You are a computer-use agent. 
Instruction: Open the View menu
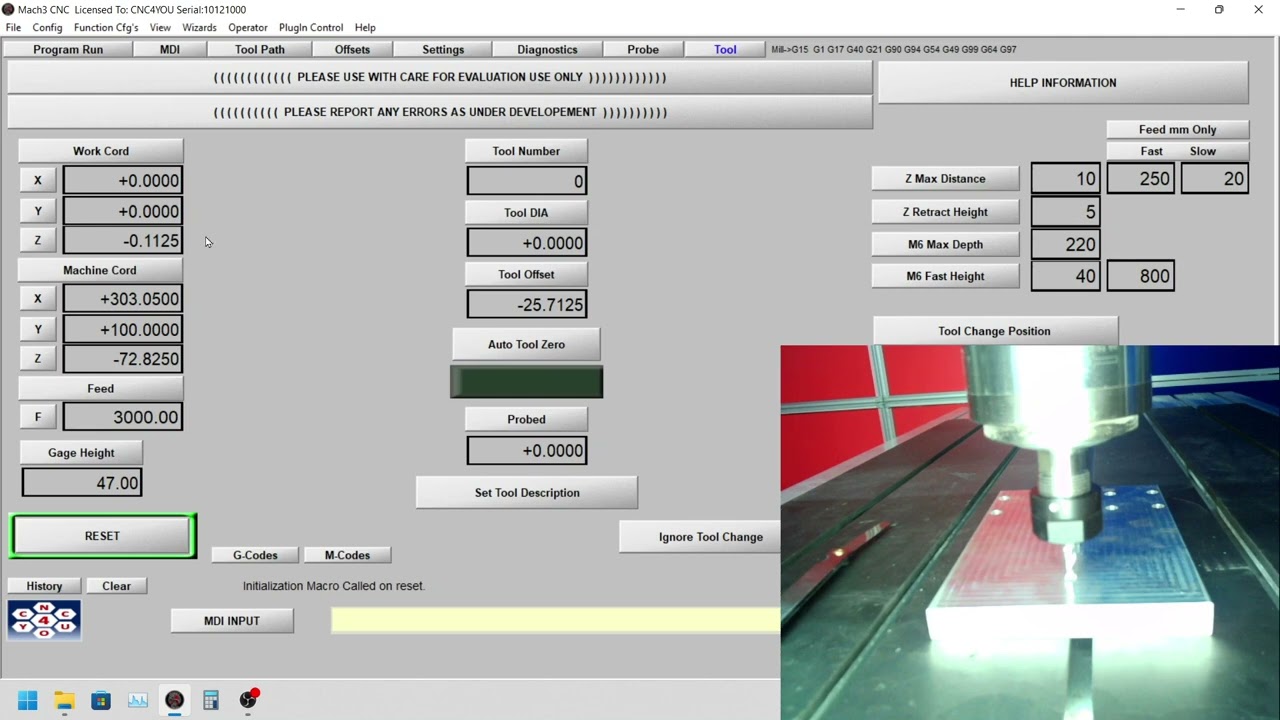pyautogui.click(x=160, y=27)
